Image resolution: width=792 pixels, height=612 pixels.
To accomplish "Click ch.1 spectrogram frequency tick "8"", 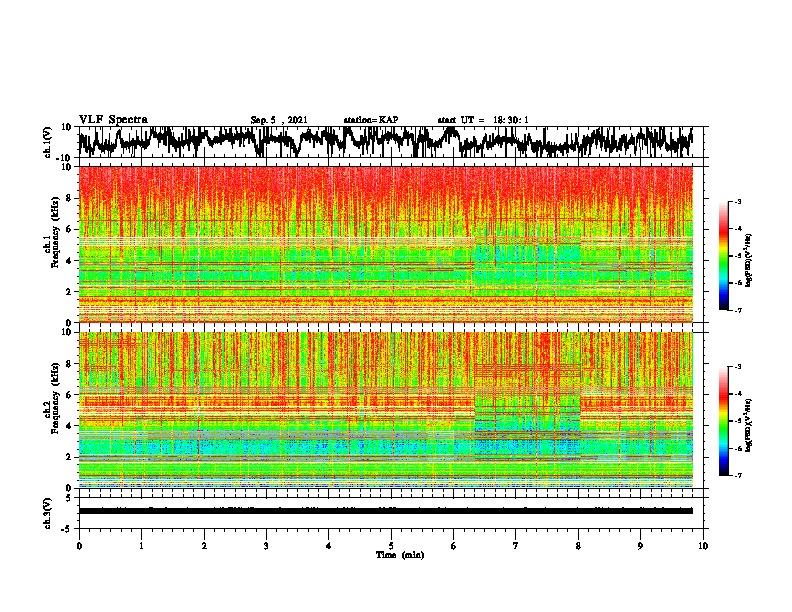I will (70, 198).
